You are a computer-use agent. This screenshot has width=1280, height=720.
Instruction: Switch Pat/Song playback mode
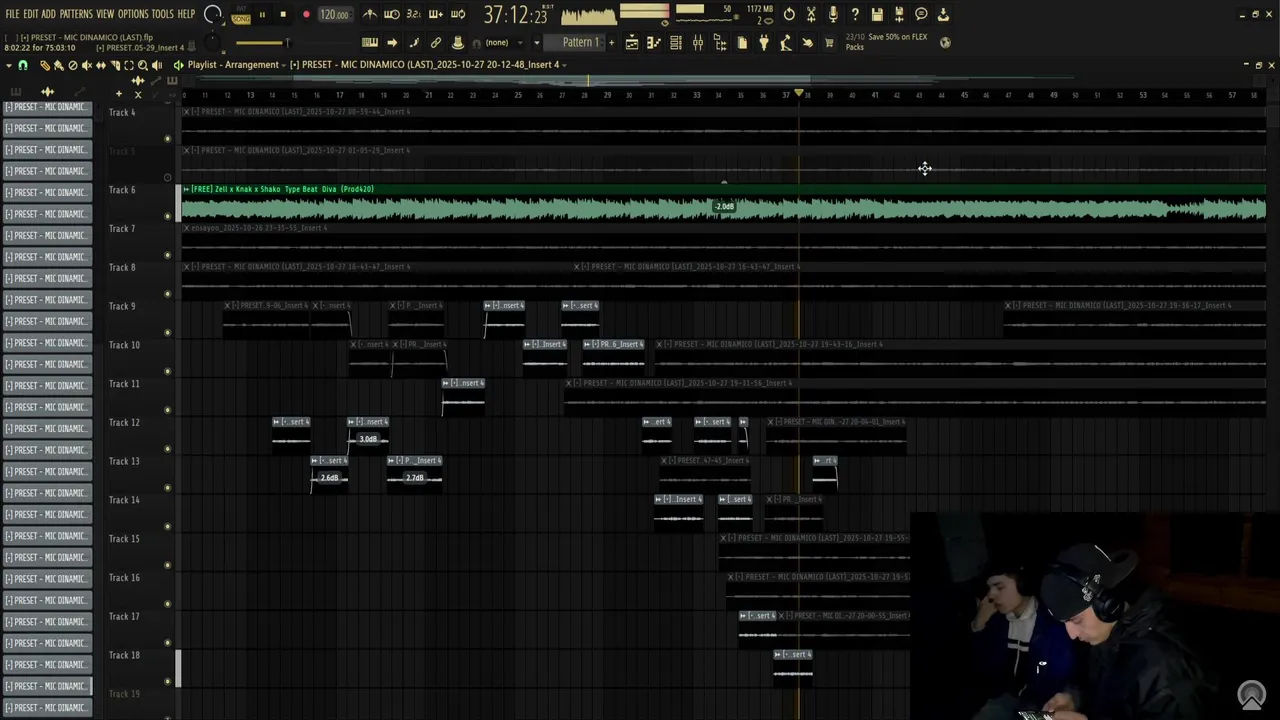click(241, 15)
